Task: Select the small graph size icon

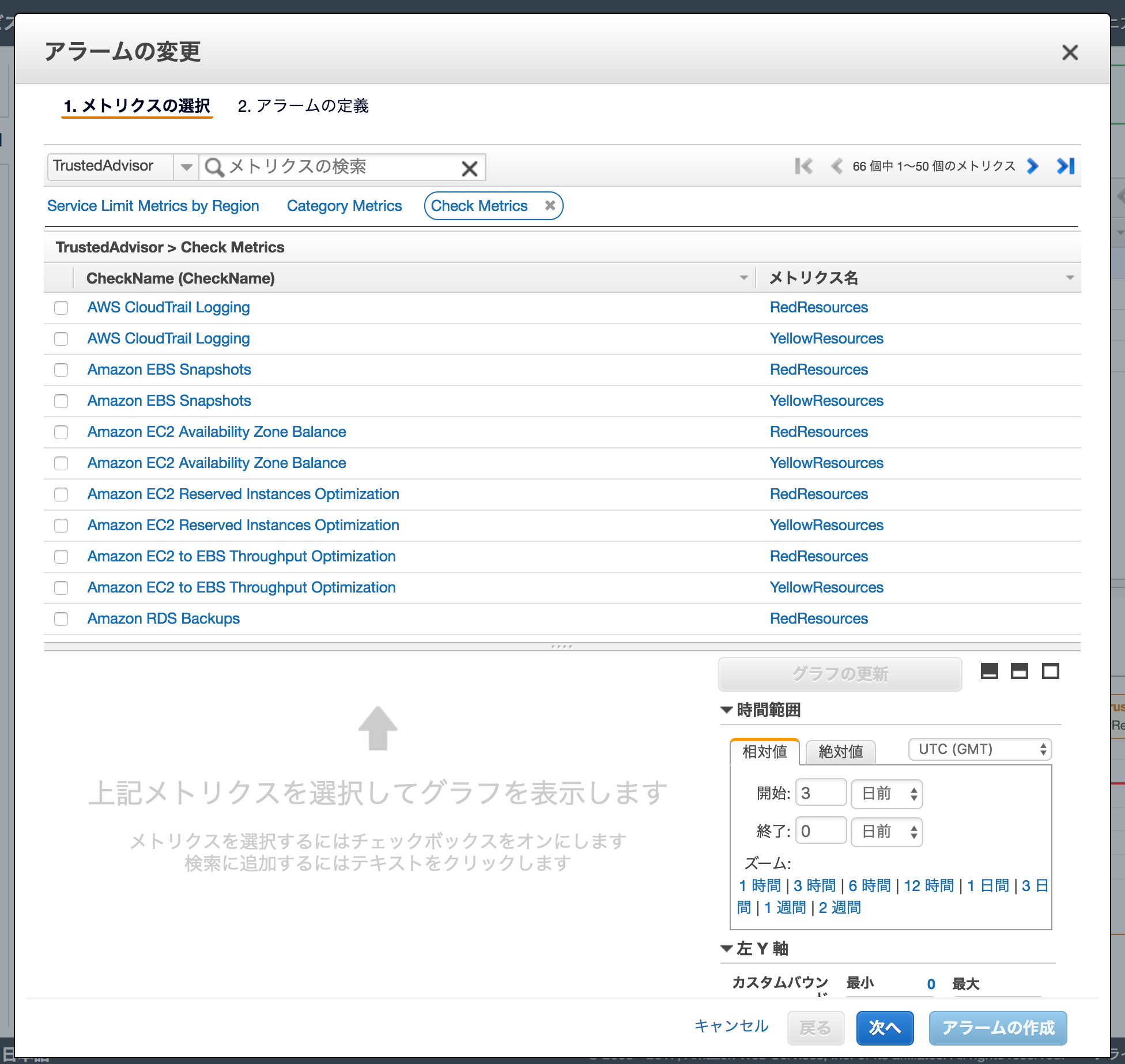Action: tap(990, 671)
